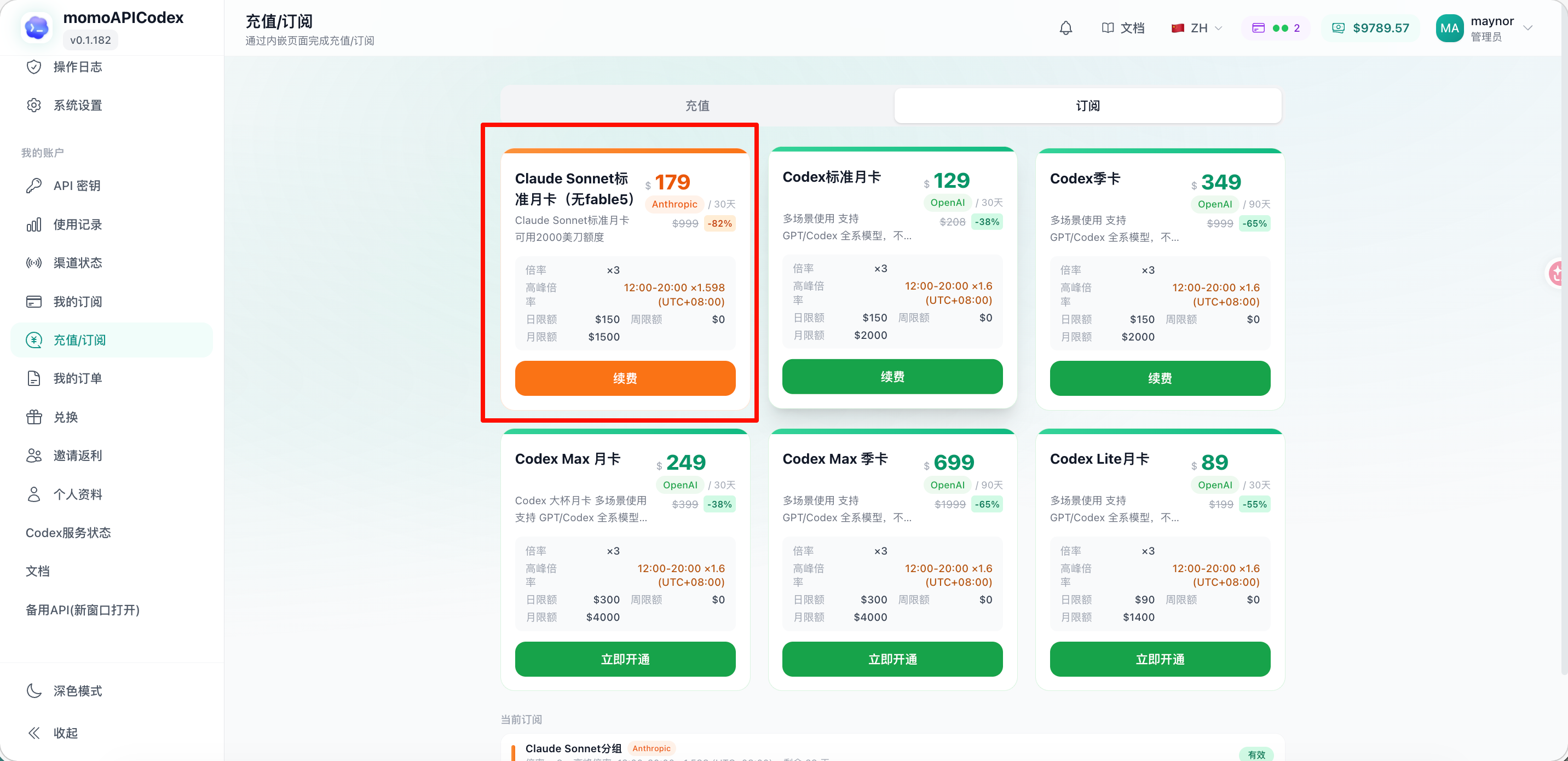Screen dimensions: 1568x761
Task: Click the v0.1.182 version badge
Action: click(91, 40)
